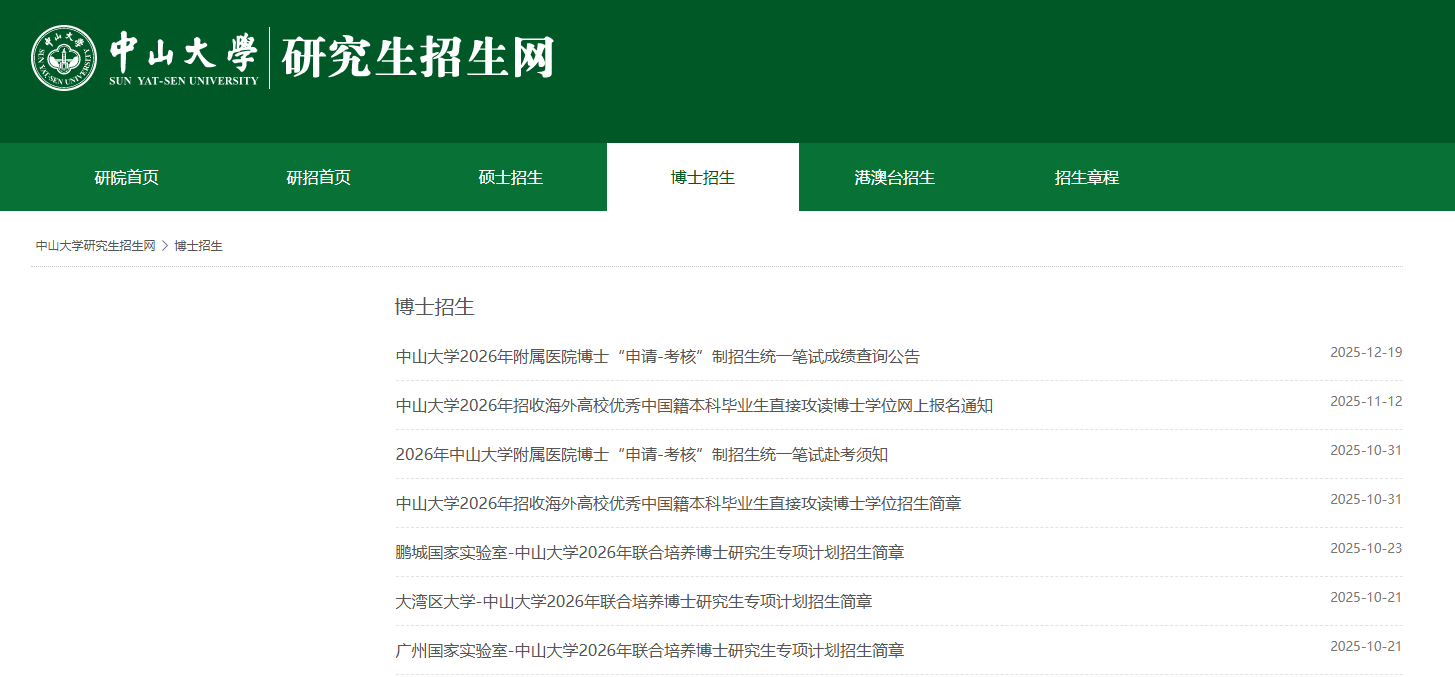
Task: Click the Sun Yat-sen University emblem logo
Action: coord(64,58)
